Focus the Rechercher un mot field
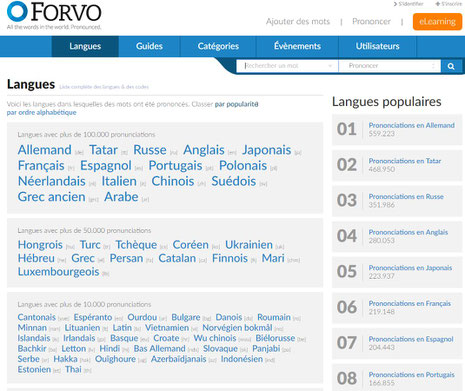This screenshot has height=391, width=465. 285,66
